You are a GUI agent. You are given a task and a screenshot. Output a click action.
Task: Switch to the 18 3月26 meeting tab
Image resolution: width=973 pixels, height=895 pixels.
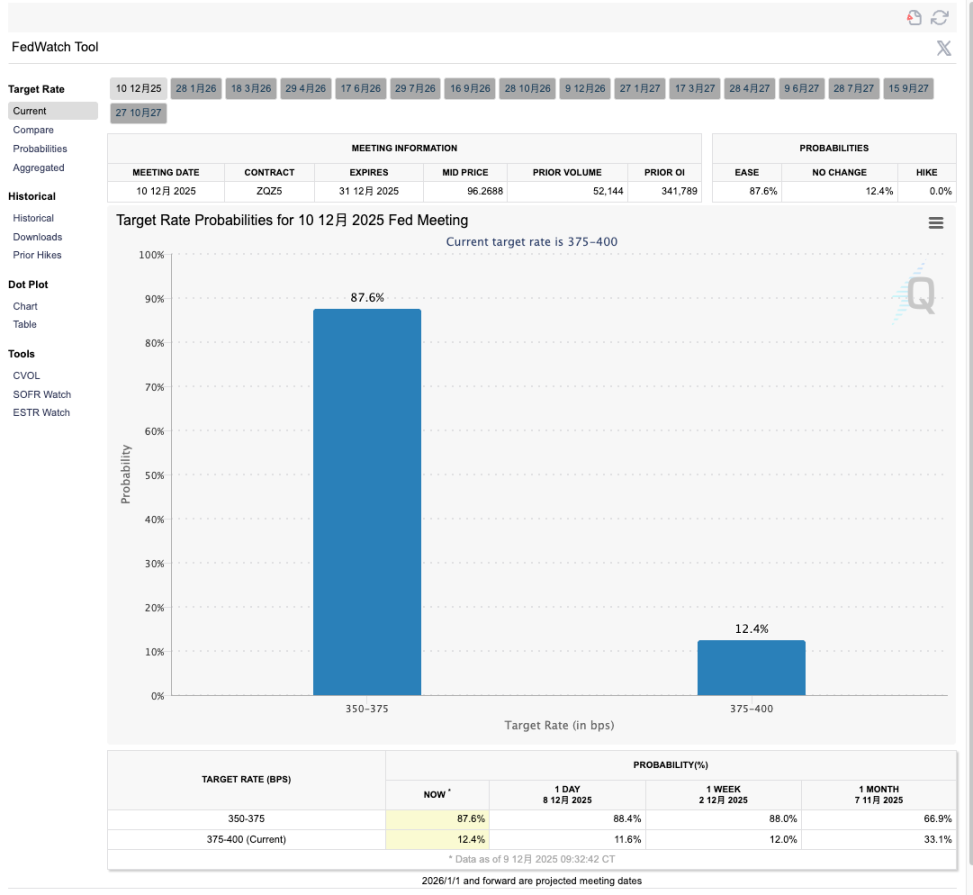pyautogui.click(x=251, y=89)
